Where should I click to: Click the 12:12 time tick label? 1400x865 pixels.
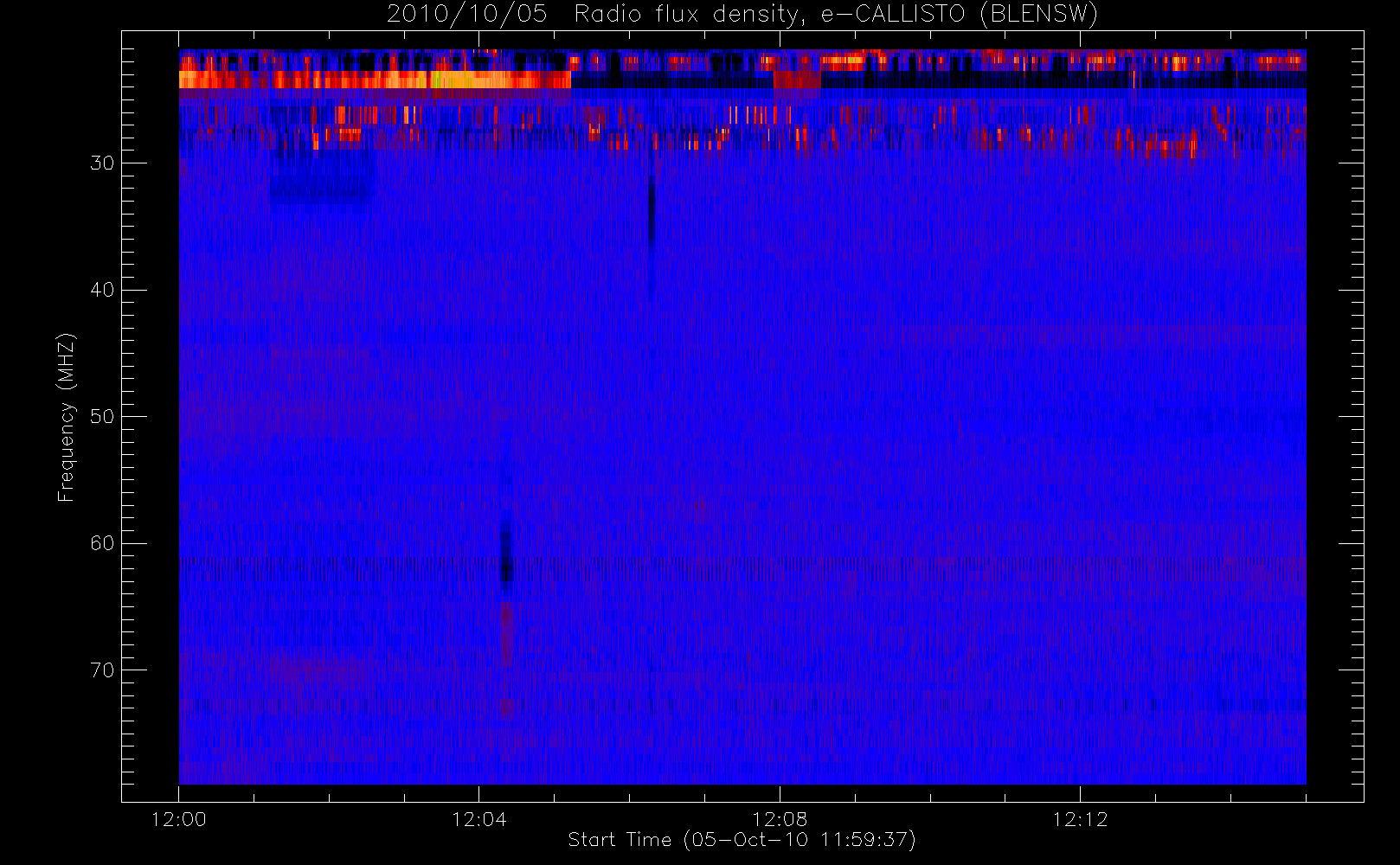1080,819
